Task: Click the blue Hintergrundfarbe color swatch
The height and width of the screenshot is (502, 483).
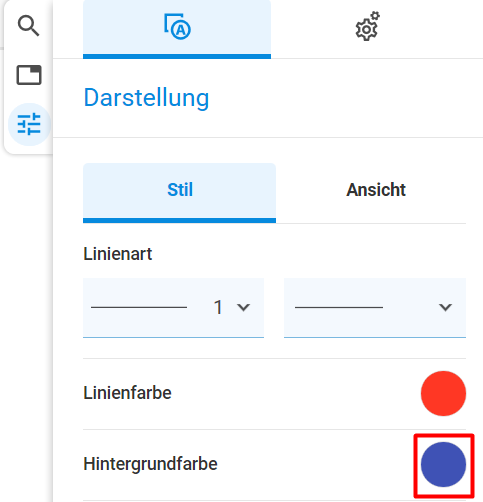Action: [443, 464]
